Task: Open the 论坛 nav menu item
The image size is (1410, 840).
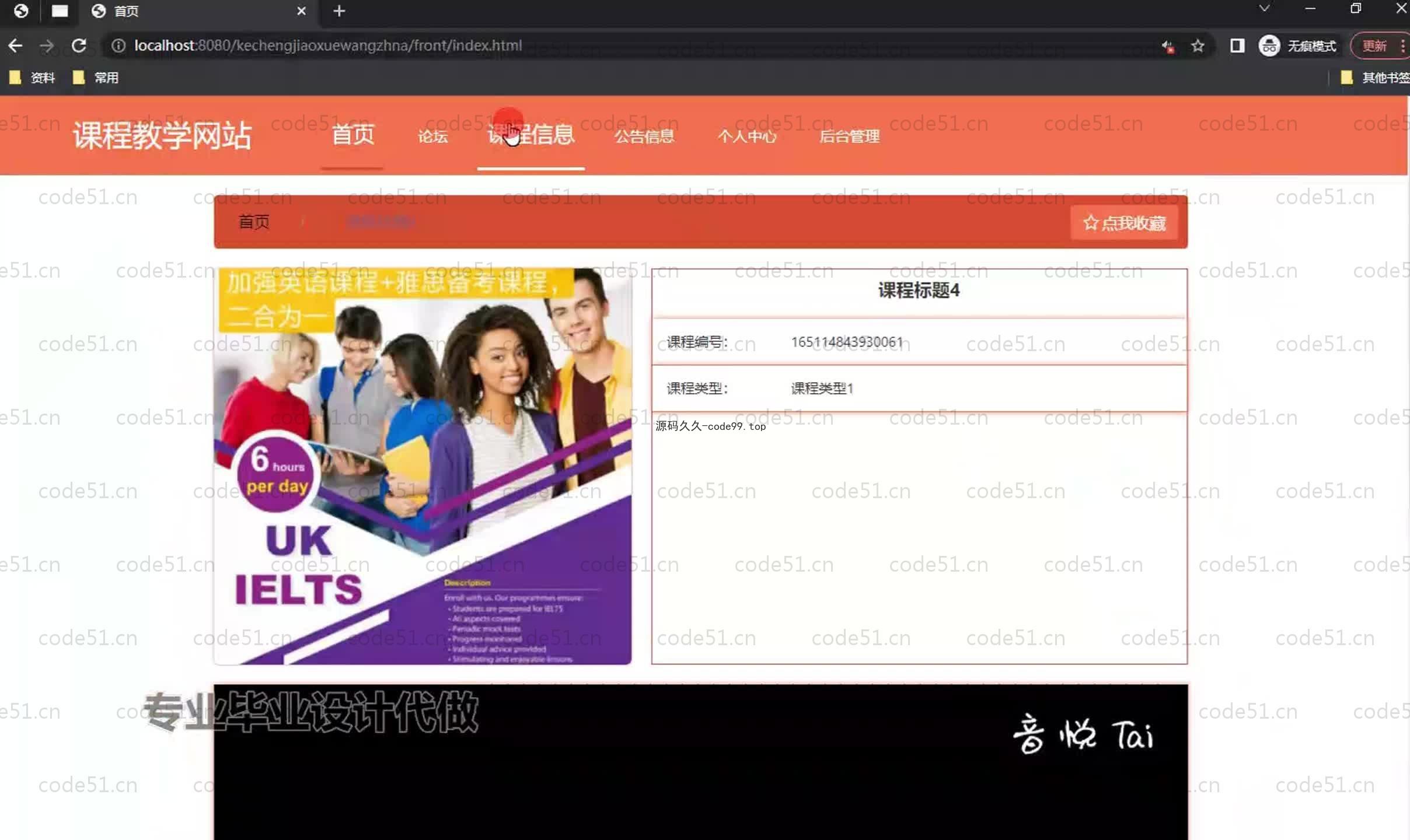Action: (x=432, y=136)
